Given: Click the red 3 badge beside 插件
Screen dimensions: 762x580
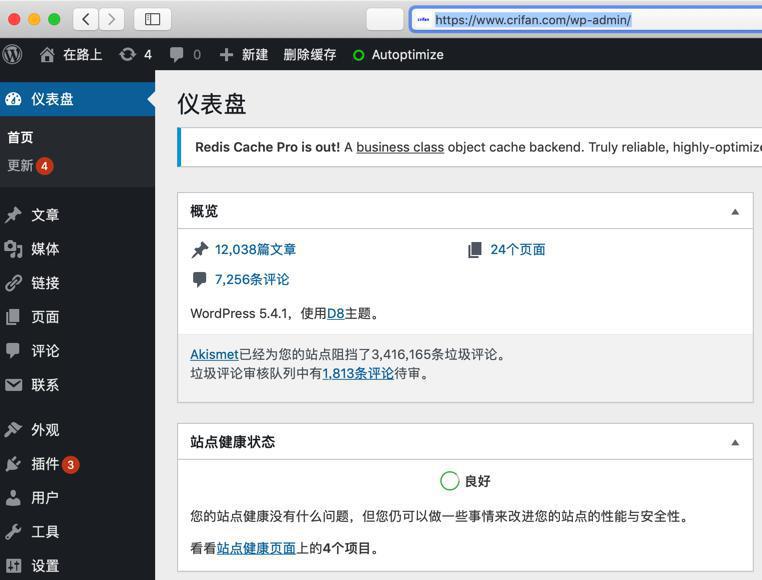Looking at the screenshot, I should [70, 465].
